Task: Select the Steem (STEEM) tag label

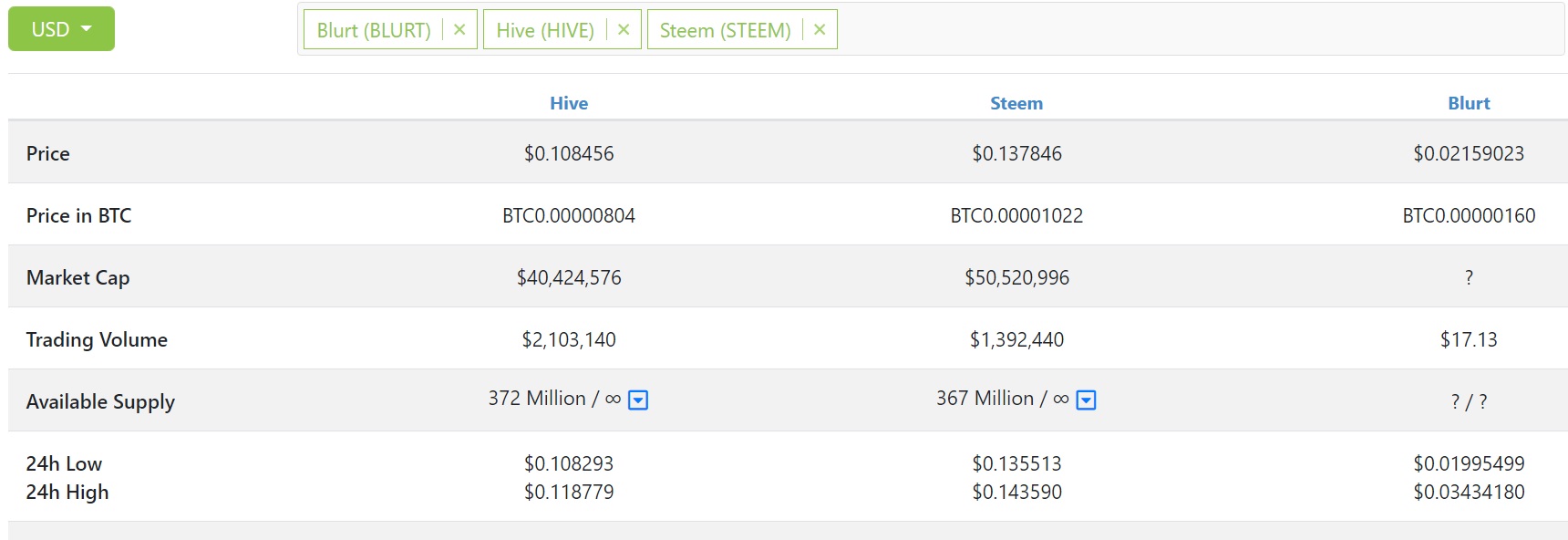Action: click(726, 30)
